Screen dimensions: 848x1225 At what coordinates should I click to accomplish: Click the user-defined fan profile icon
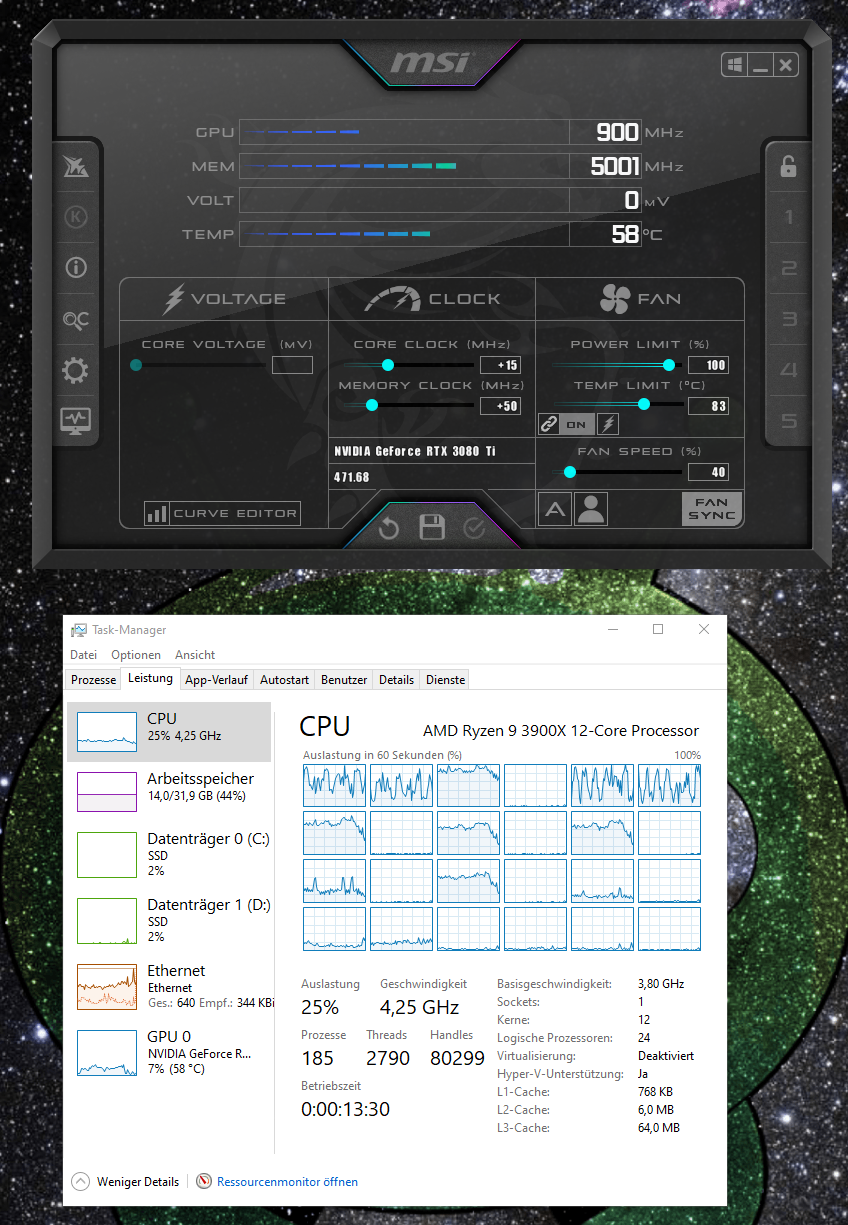591,510
